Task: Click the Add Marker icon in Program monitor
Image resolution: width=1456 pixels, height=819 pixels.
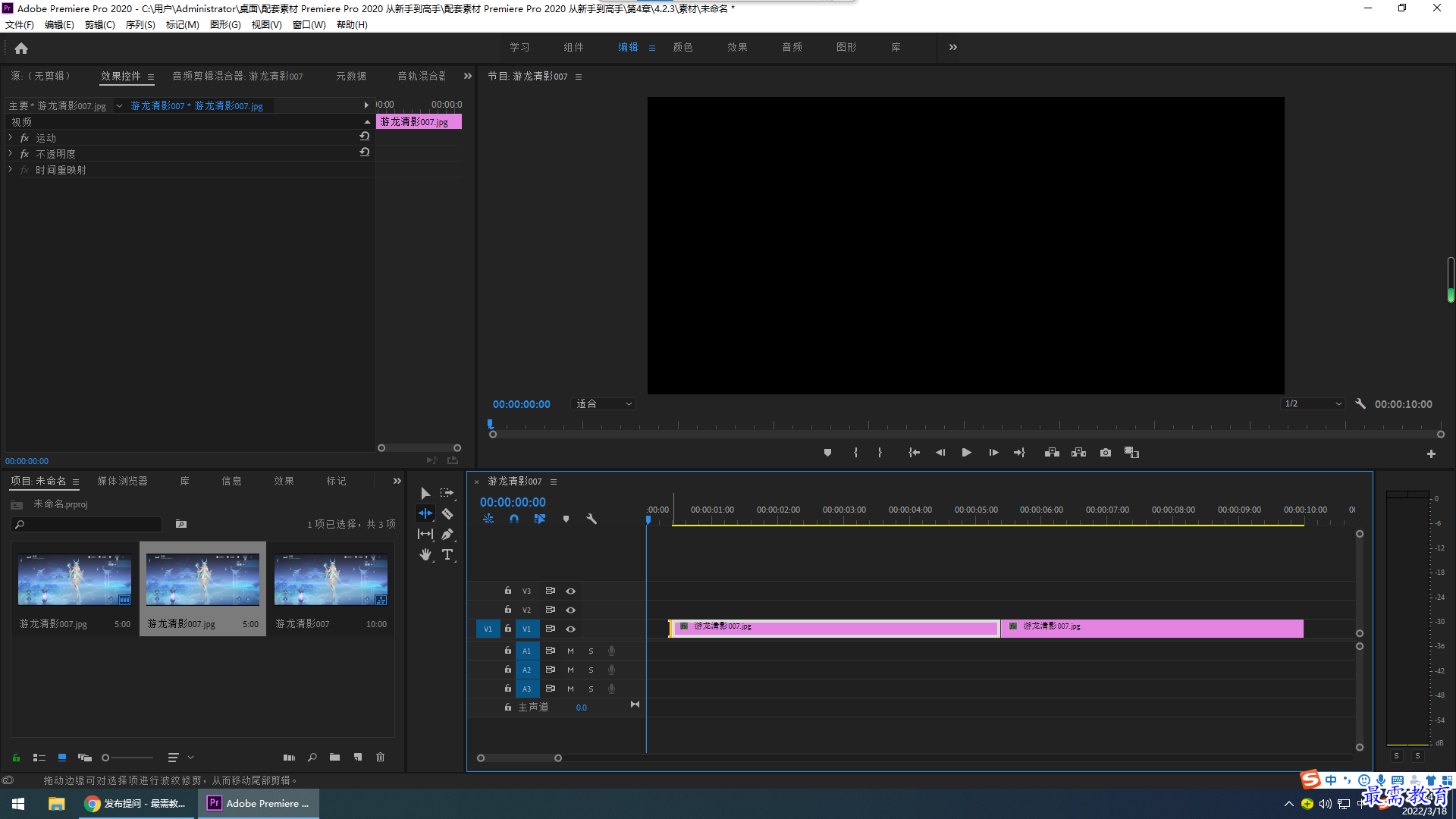Action: coord(827,453)
